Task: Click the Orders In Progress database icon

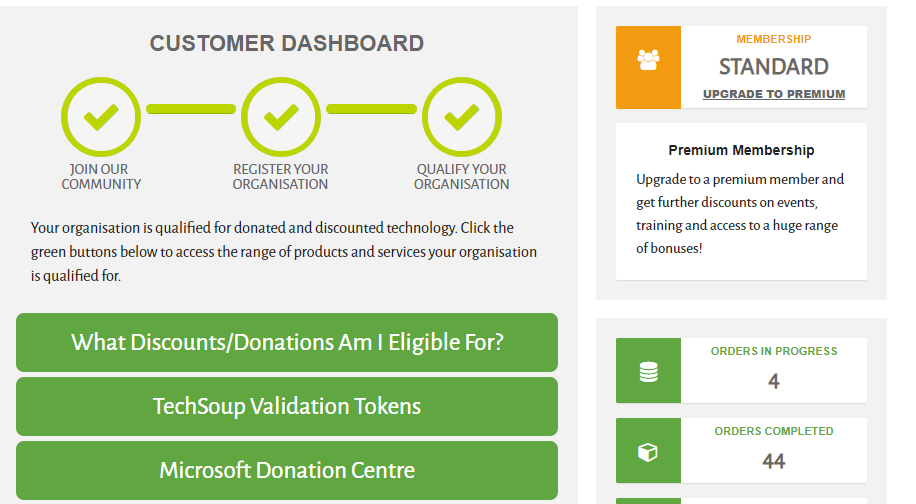Action: point(648,371)
